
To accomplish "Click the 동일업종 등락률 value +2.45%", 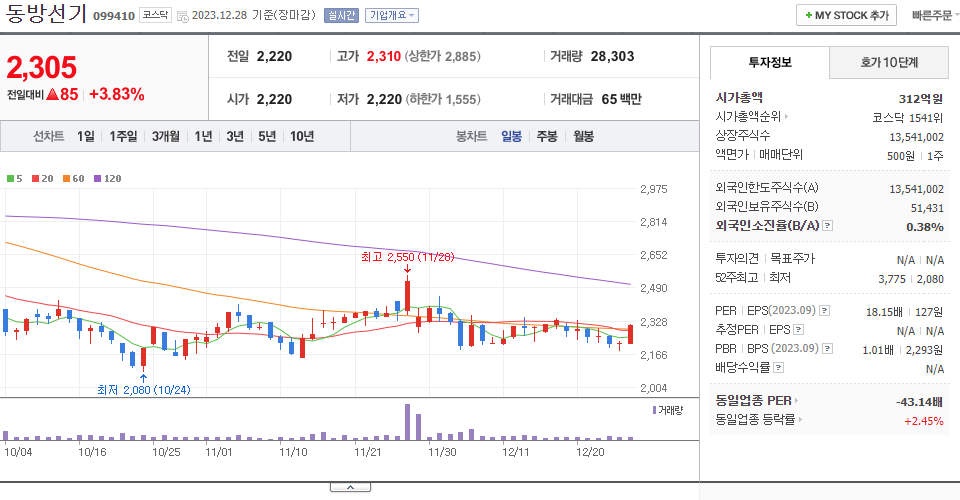I will coord(924,421).
